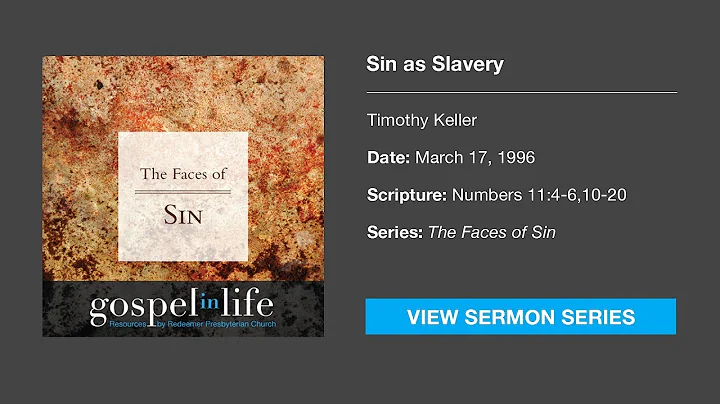Screen dimensions: 720x404
Task: Click the "Sin as Slavery" sermon title
Action: click(x=434, y=65)
